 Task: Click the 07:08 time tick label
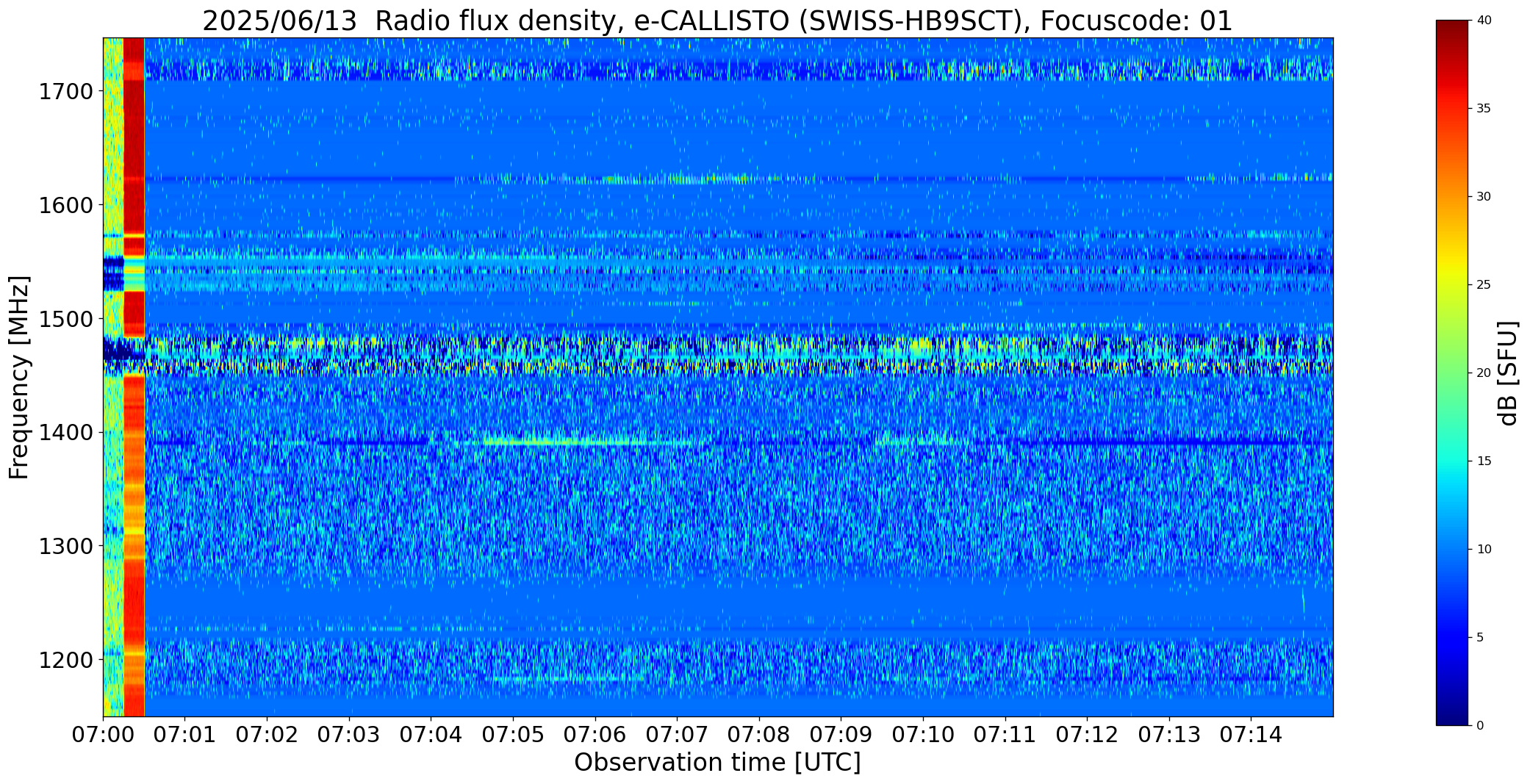[x=759, y=735]
